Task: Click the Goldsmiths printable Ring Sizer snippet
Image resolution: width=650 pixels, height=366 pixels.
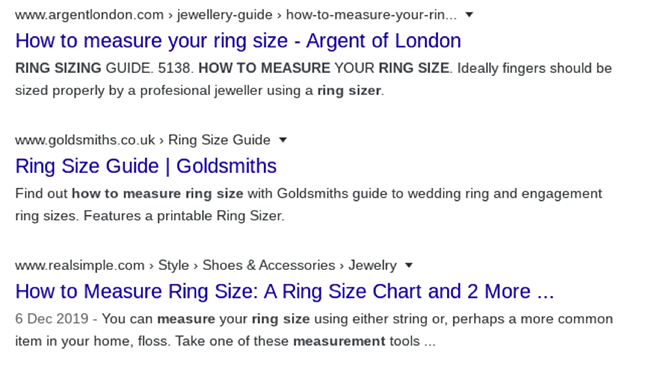Action: click(x=184, y=216)
